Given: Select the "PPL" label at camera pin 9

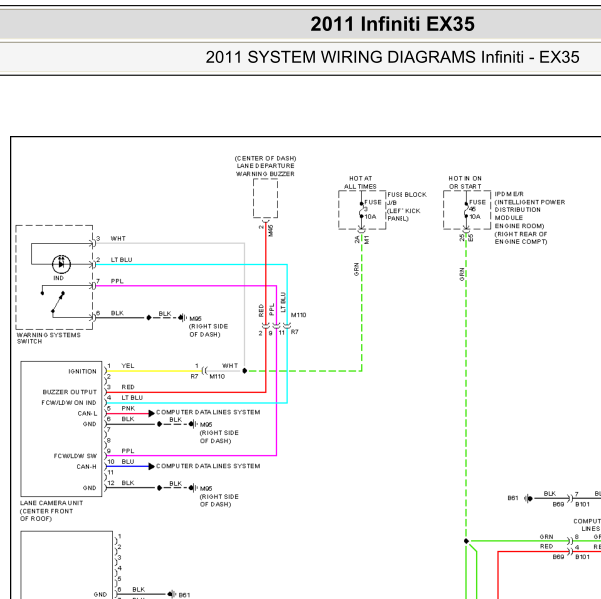Looking at the screenshot, I should point(128,451).
